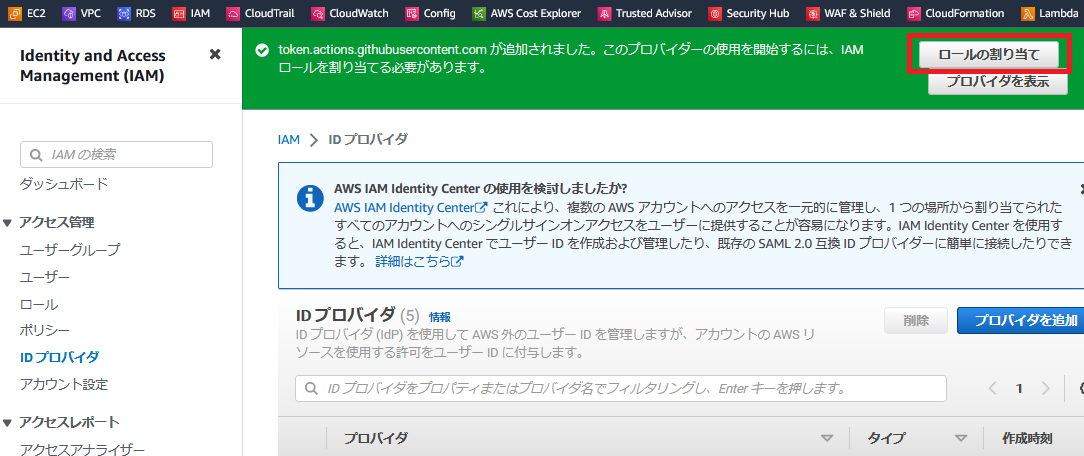The image size is (1084, 456).
Task: Collapse the アクセス管理 section
Action: (x=7, y=222)
